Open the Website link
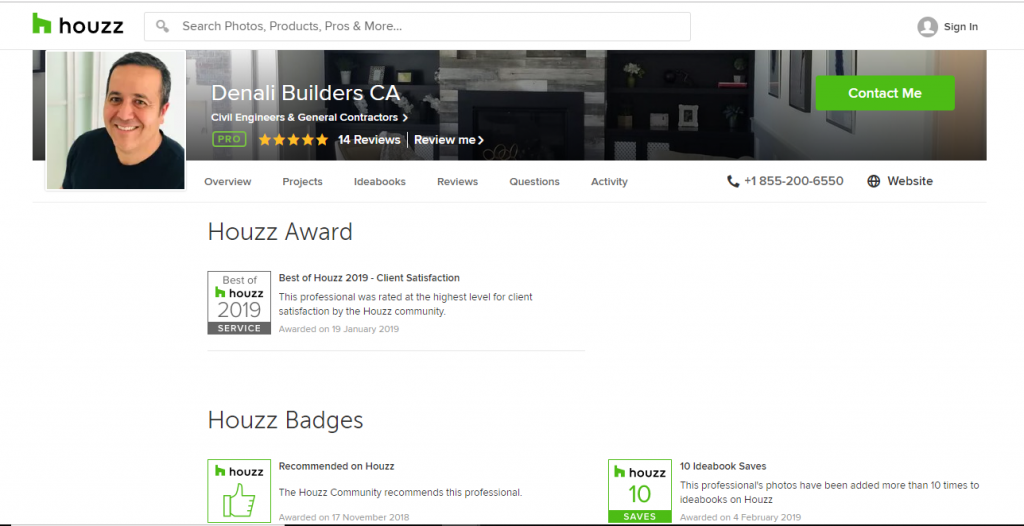Screen dimensions: 1024x526 [910, 182]
